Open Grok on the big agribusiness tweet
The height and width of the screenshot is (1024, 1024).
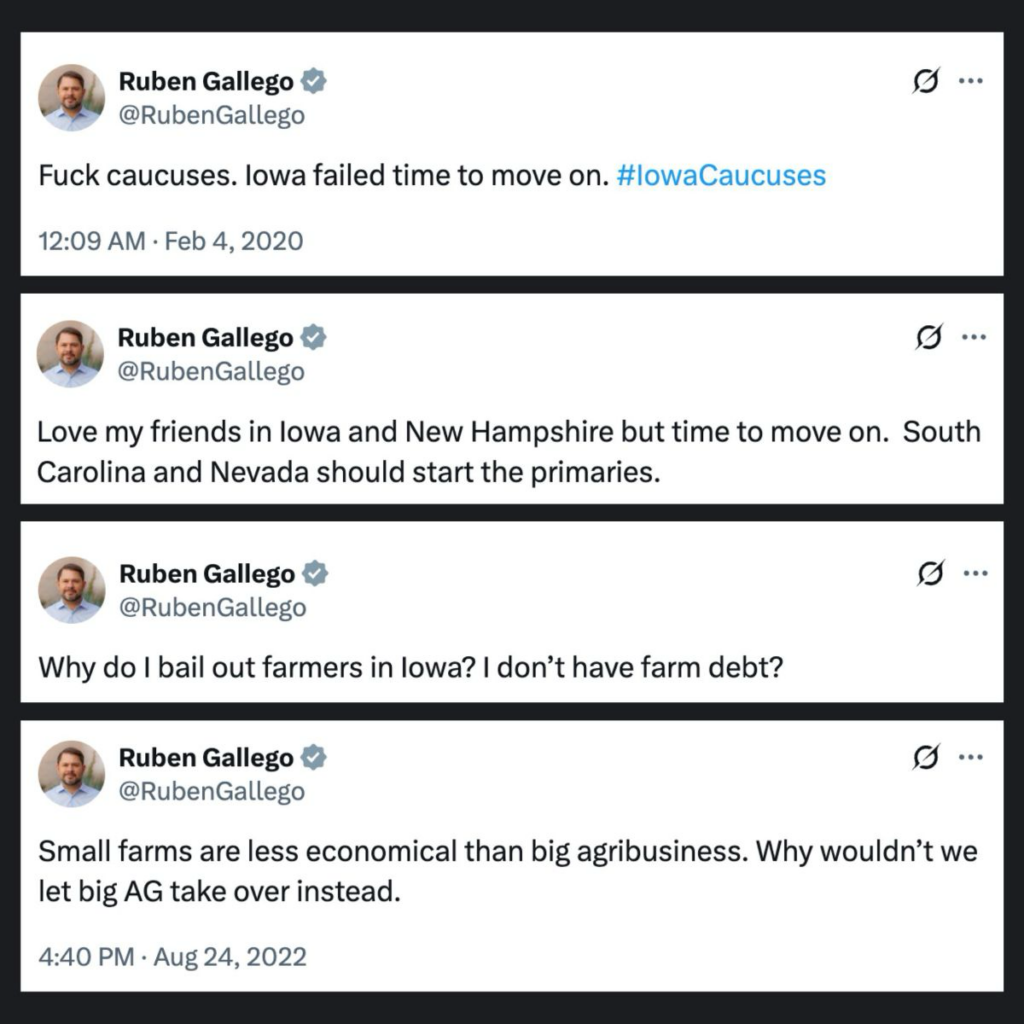pyautogui.click(x=929, y=758)
